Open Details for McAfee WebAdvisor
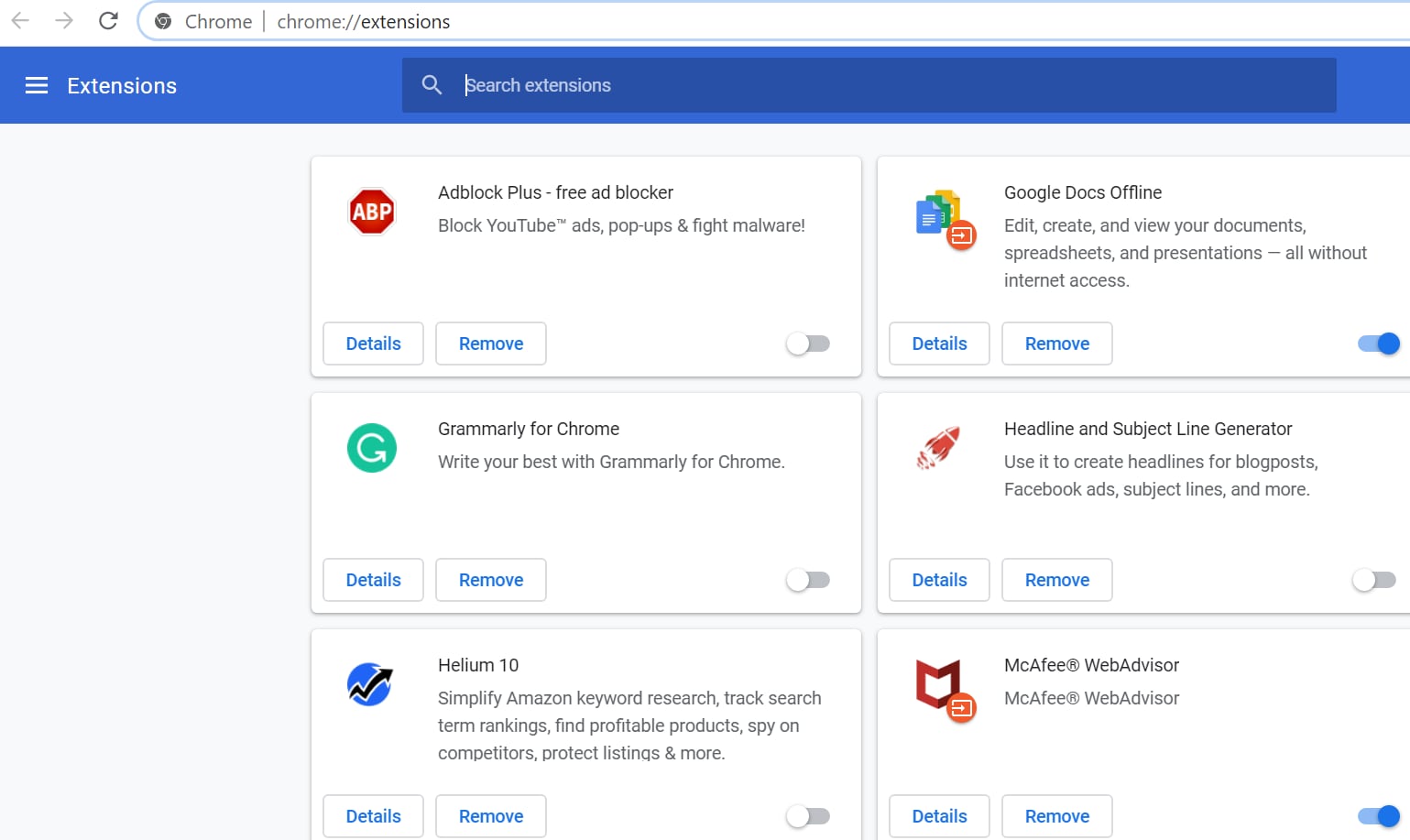Image resolution: width=1410 pixels, height=840 pixels. (940, 816)
